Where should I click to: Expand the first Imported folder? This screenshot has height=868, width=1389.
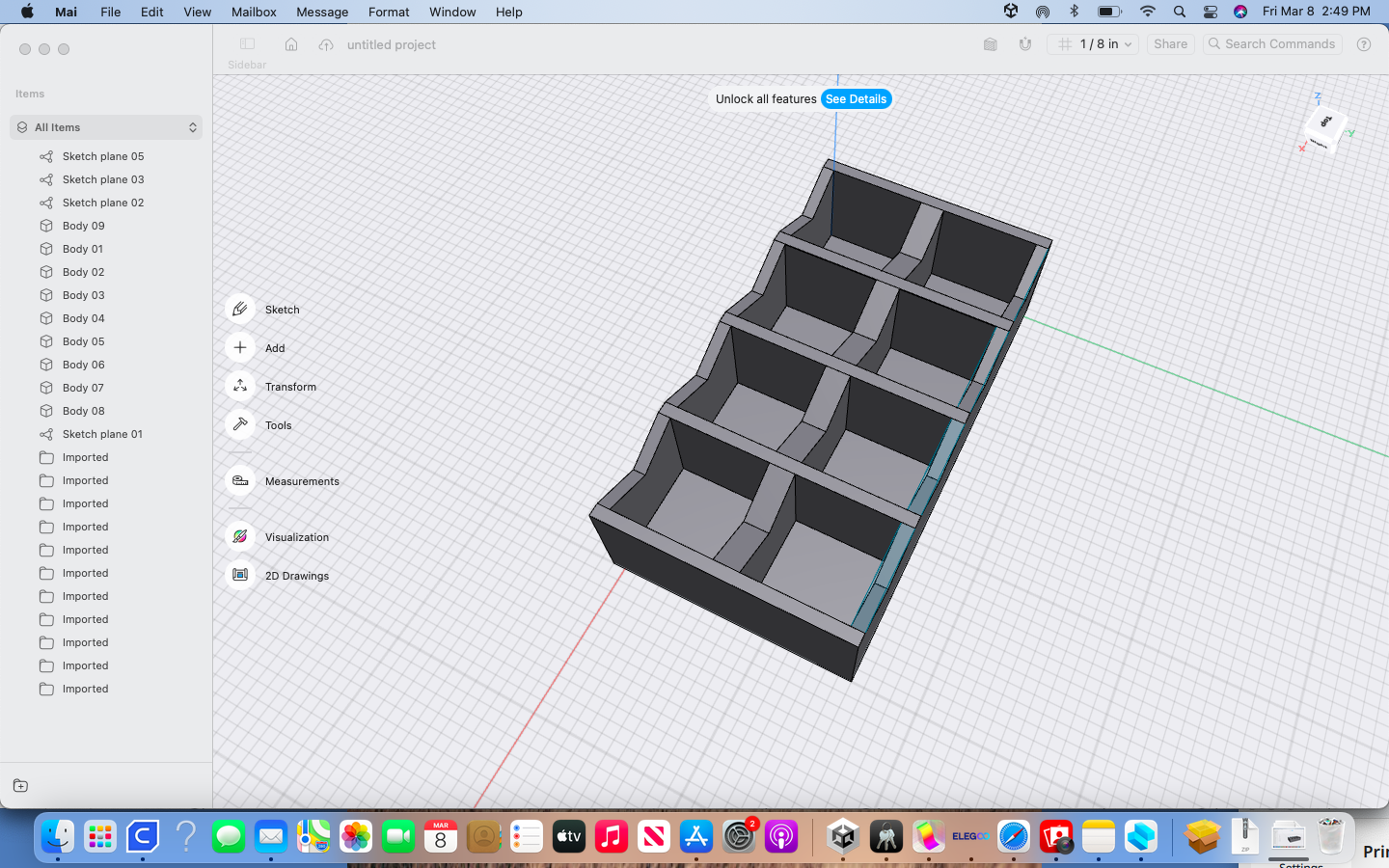[x=84, y=457]
